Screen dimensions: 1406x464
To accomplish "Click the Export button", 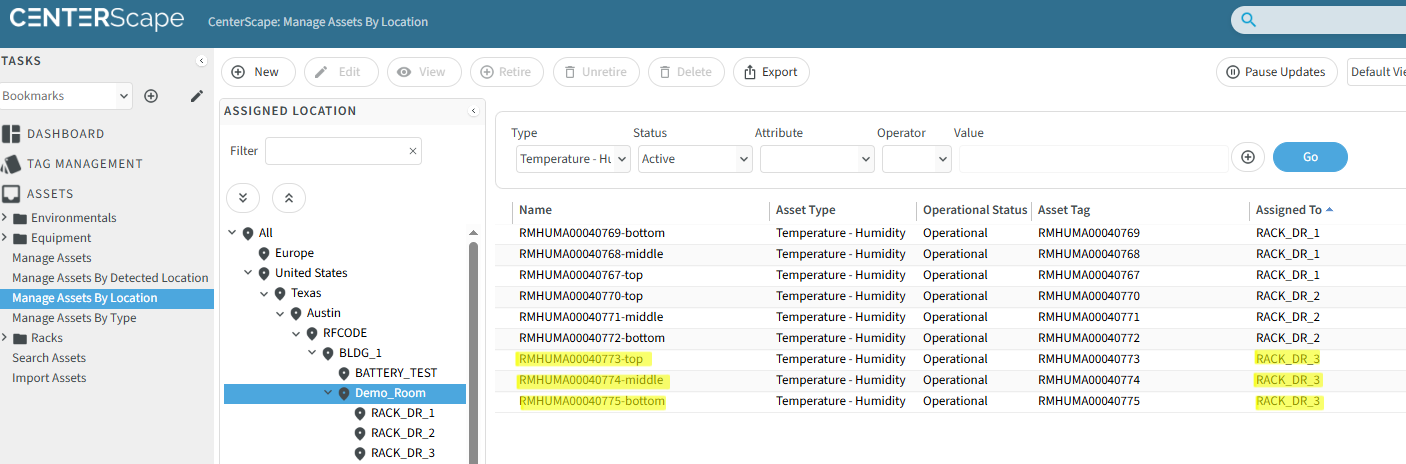I will click(x=771, y=72).
